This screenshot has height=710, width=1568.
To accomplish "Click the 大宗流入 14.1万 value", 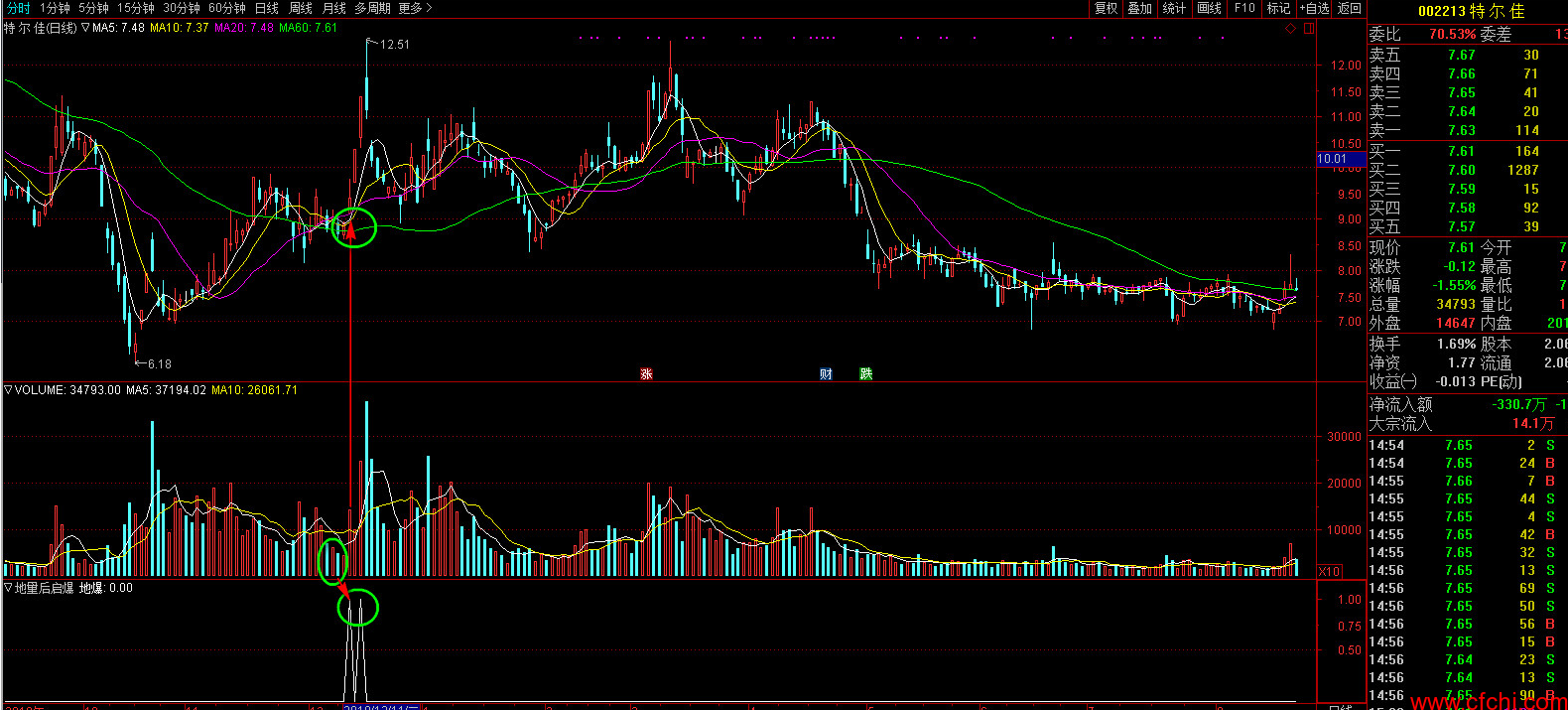I will [1533, 423].
